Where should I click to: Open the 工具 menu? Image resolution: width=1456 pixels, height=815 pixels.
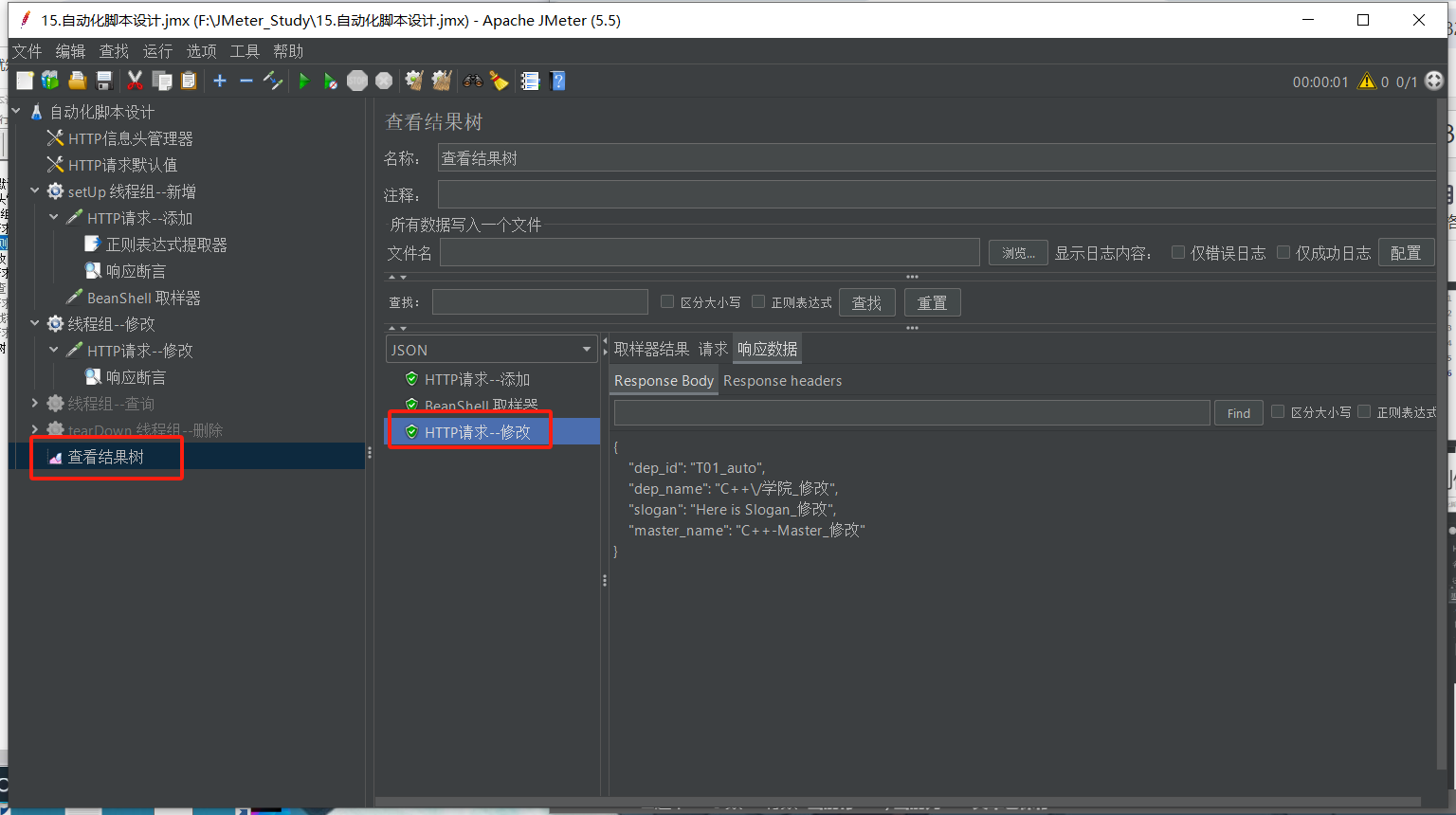(x=245, y=51)
